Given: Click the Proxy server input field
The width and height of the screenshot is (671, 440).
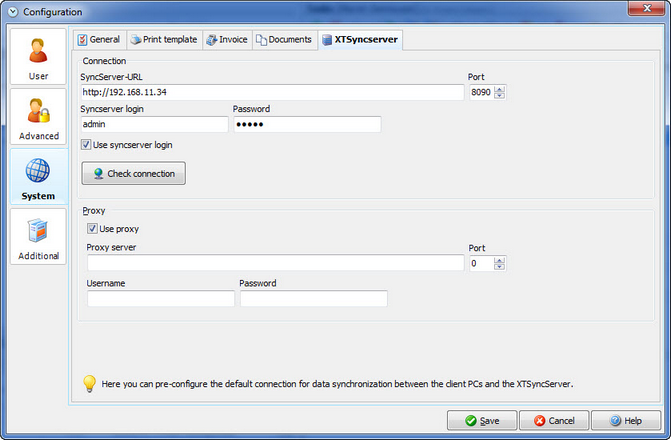Looking at the screenshot, I should 276,263.
